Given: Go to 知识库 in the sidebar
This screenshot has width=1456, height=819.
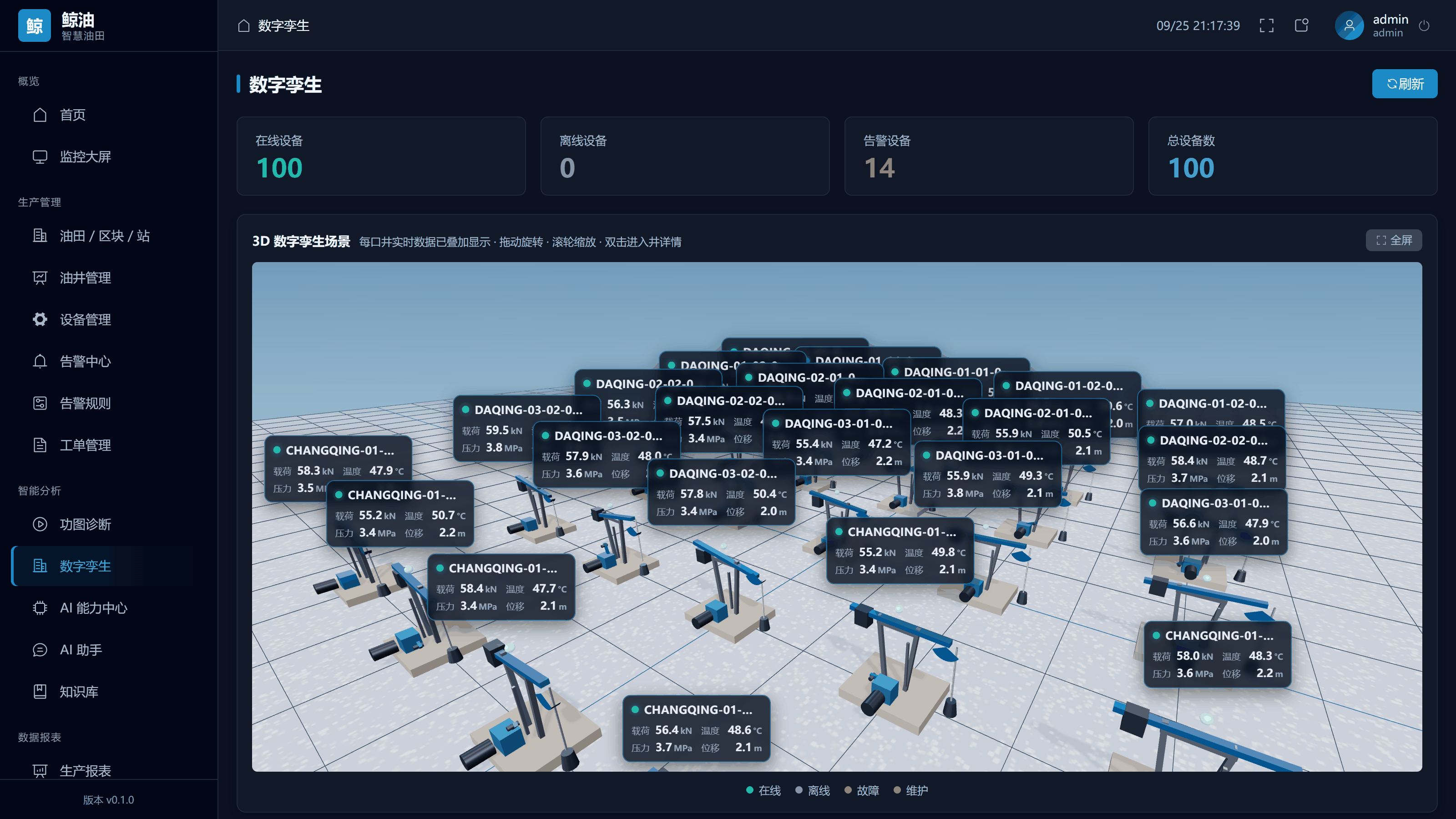Looking at the screenshot, I should click(109, 691).
